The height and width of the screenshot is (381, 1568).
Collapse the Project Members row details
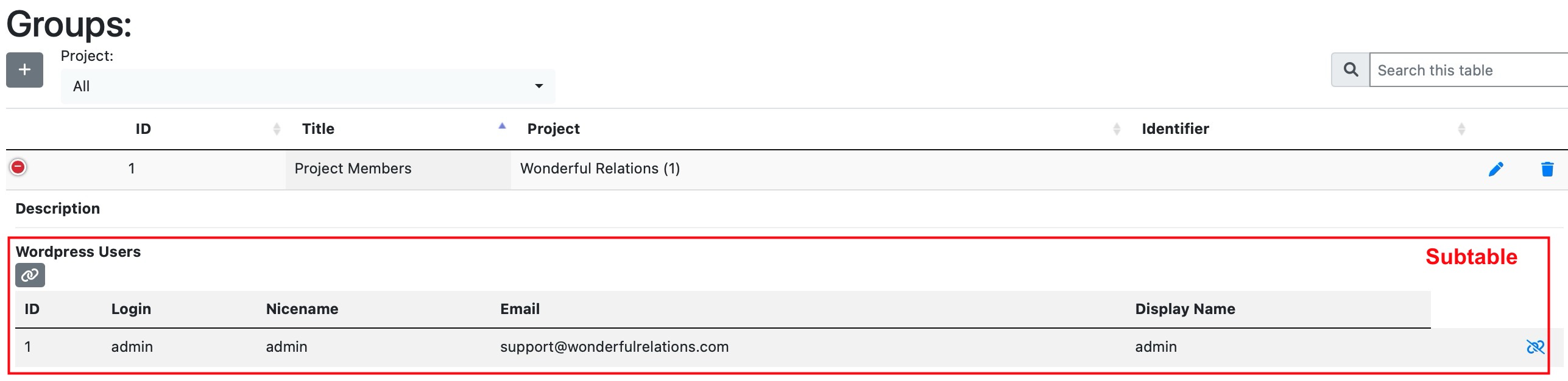[18, 167]
